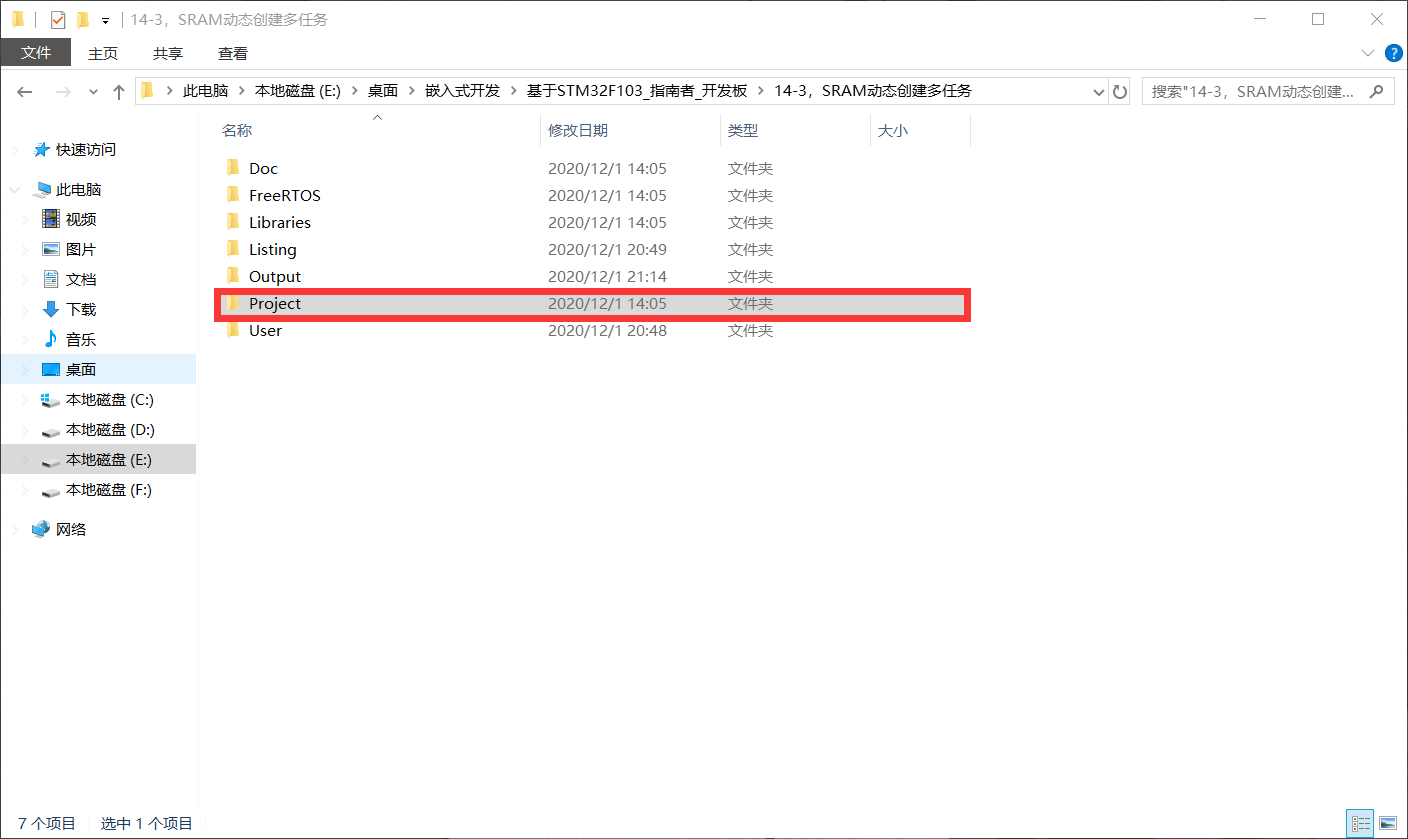Switch to details view icon in status bar
Viewport: 1408px width, 839px height.
point(1361,823)
